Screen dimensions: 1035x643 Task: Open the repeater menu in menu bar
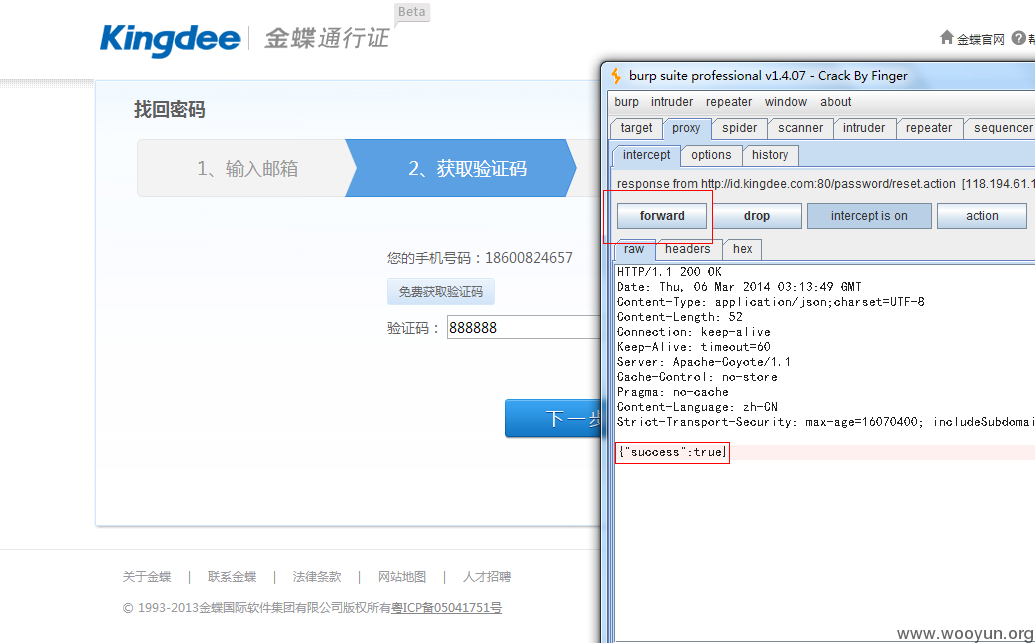click(729, 102)
